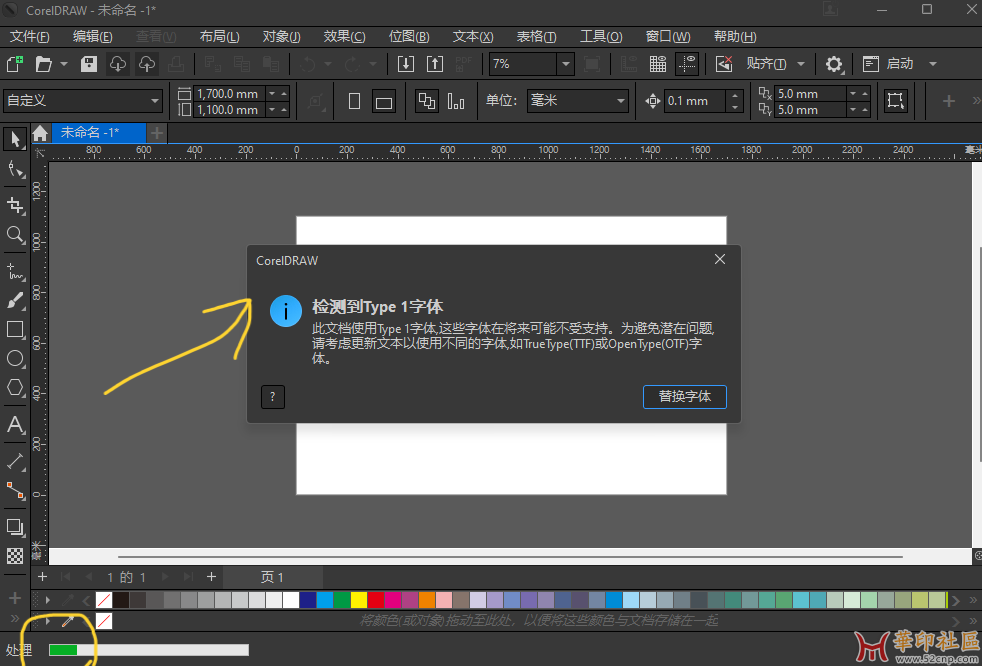Switch to the 未命名 -1* document tab
This screenshot has width=982, height=666.
click(98, 133)
